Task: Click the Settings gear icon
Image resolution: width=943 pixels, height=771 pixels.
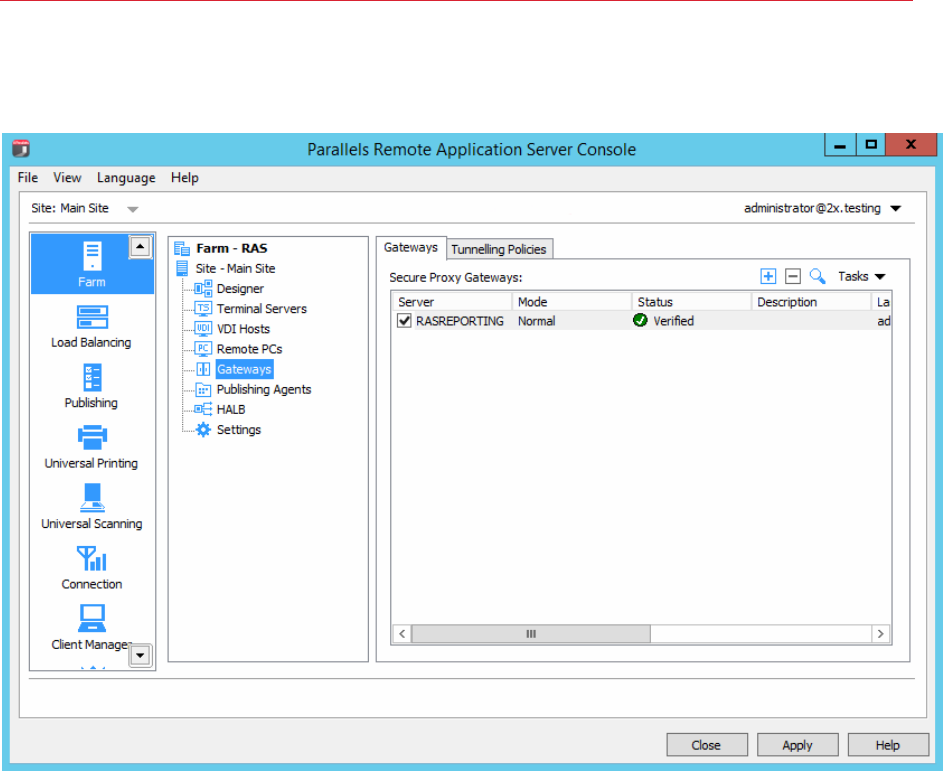Action: click(x=203, y=429)
